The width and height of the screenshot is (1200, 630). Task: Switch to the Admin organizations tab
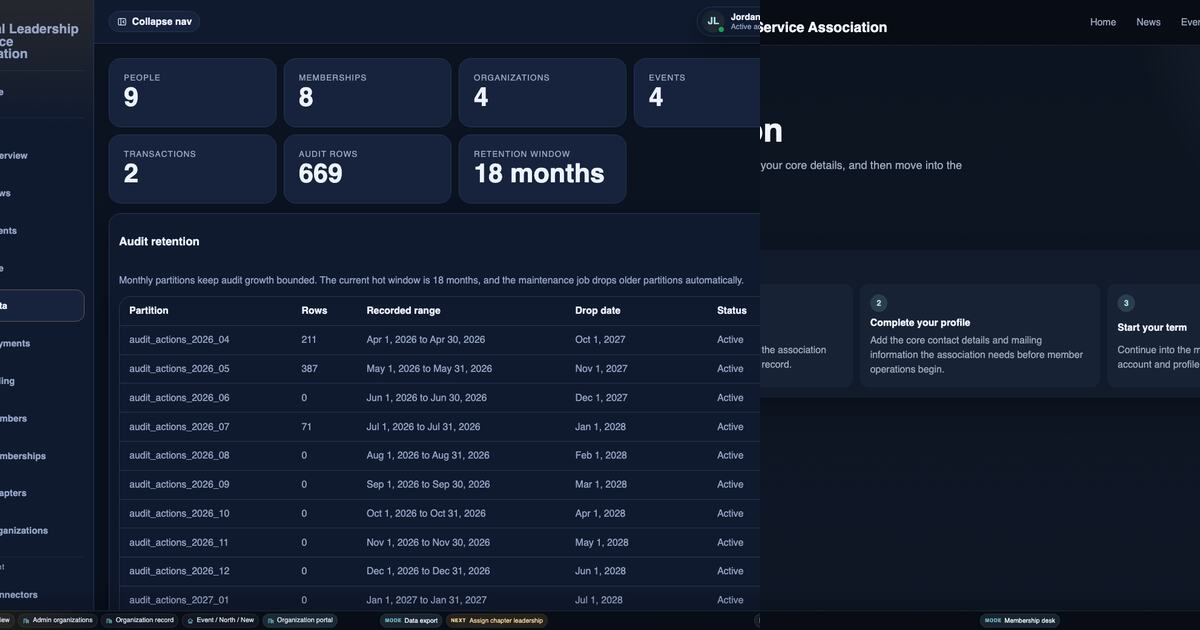[x=57, y=620]
